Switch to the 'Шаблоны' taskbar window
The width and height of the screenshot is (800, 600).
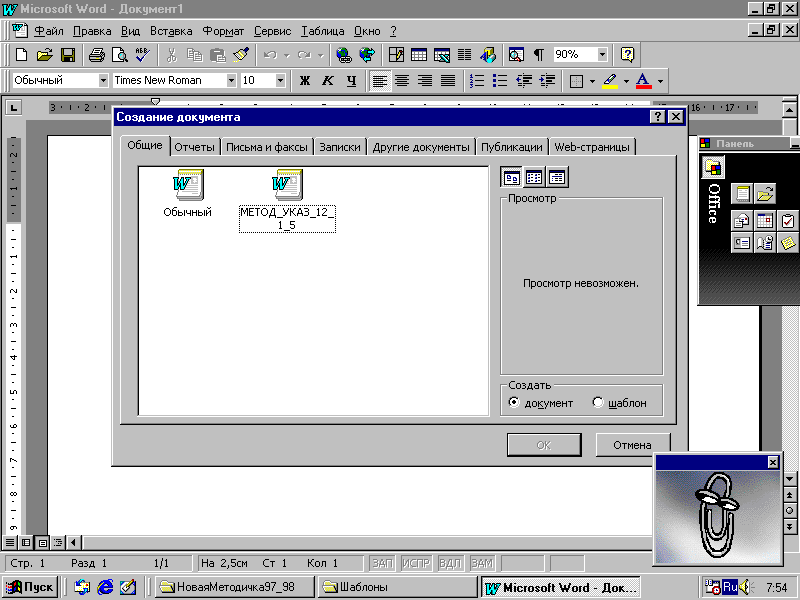point(396,587)
